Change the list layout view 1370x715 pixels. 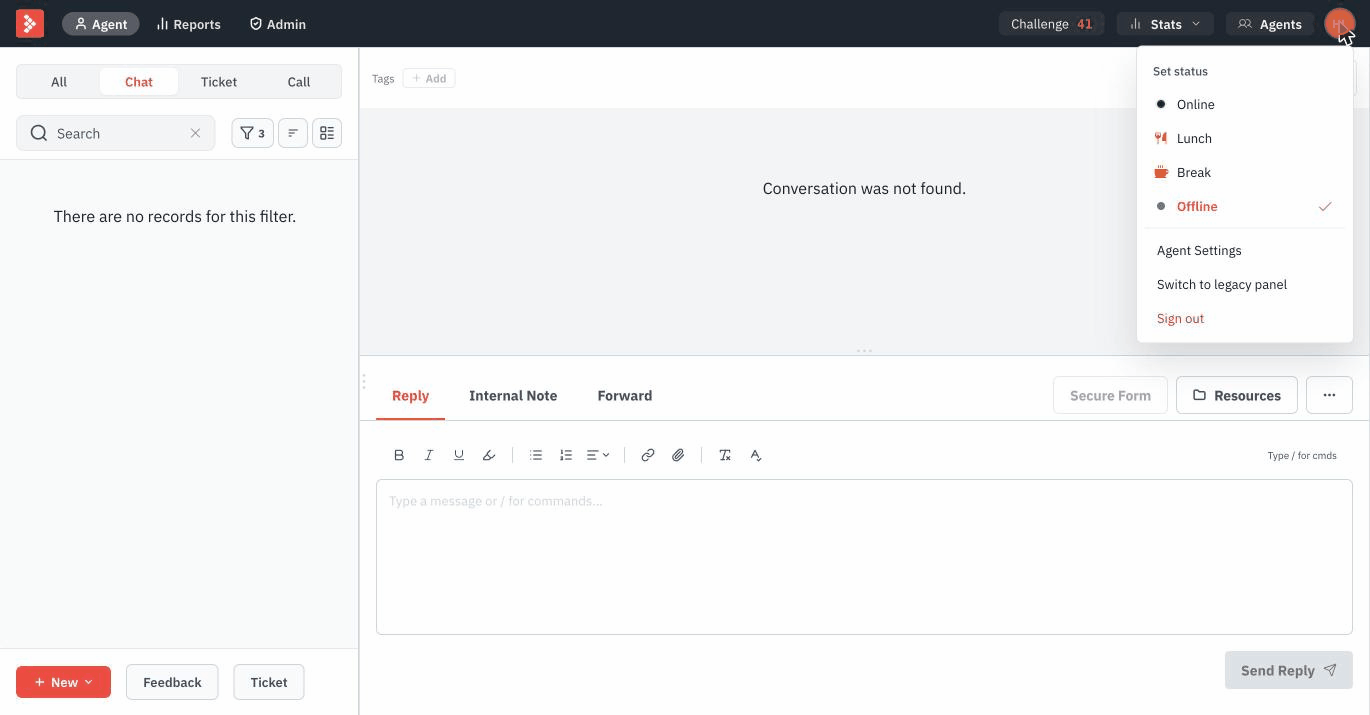[x=327, y=133]
